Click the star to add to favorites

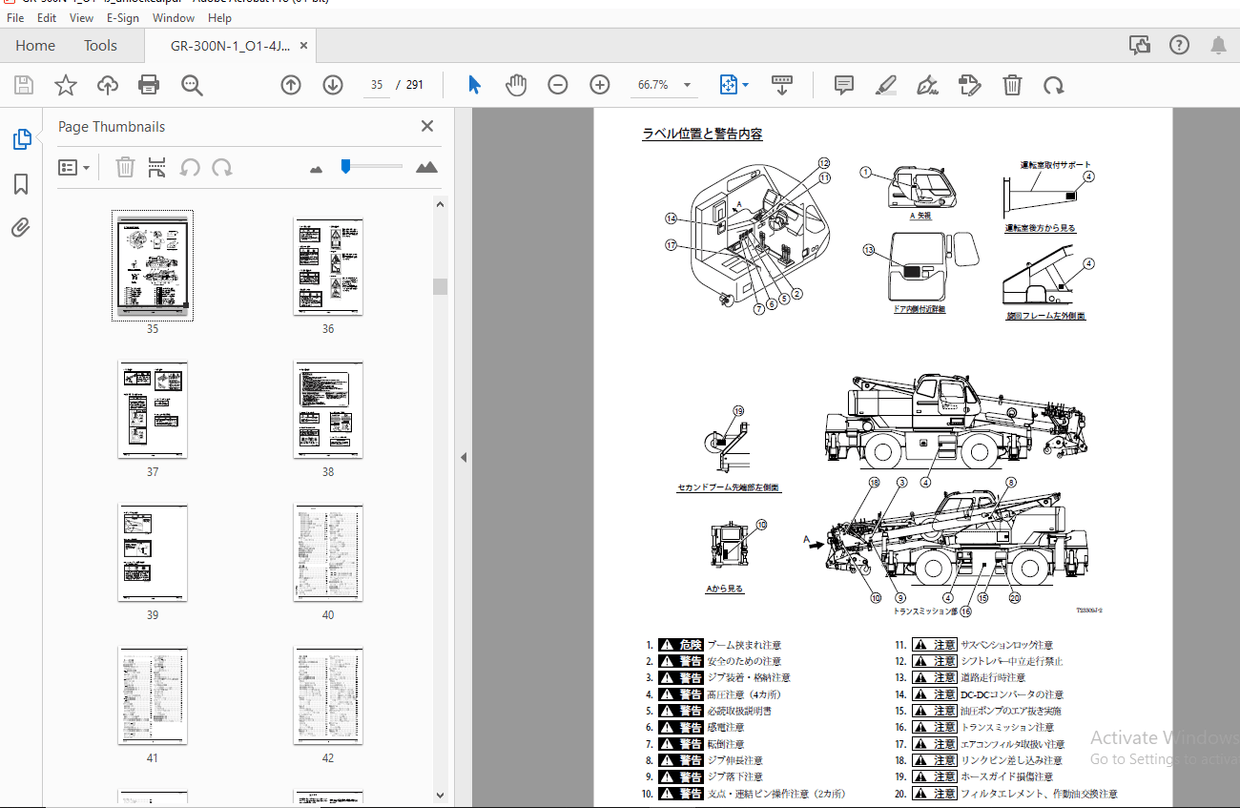pyautogui.click(x=65, y=85)
